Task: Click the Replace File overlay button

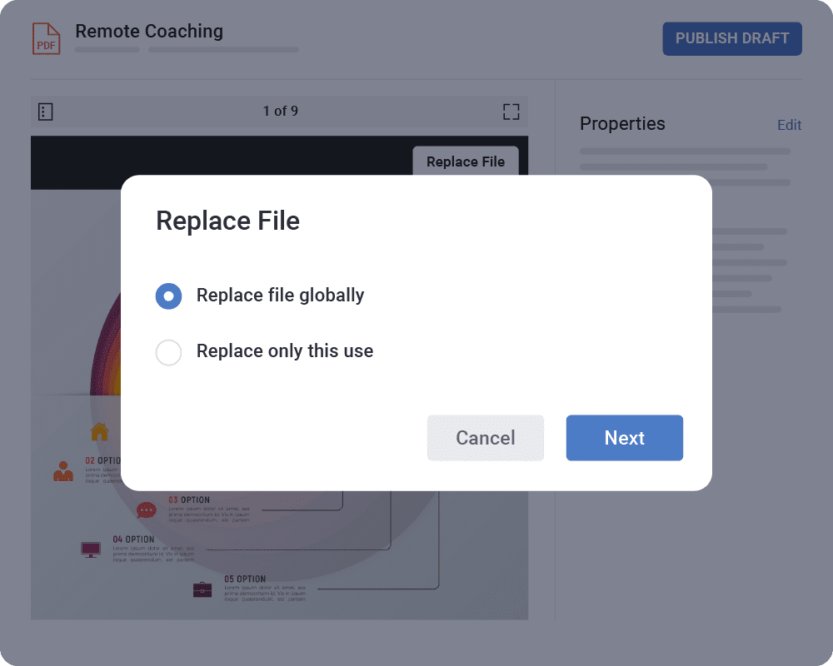Action: (x=465, y=161)
